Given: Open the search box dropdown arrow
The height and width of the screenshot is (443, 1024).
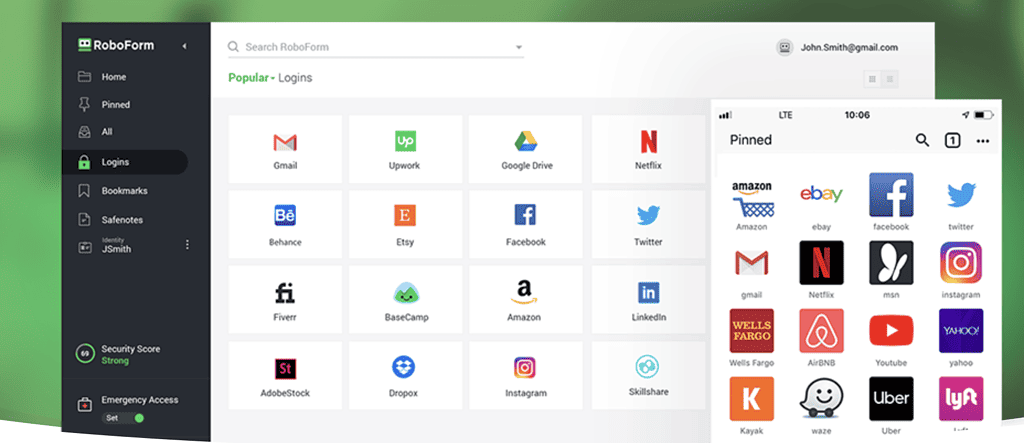Looking at the screenshot, I should [519, 47].
